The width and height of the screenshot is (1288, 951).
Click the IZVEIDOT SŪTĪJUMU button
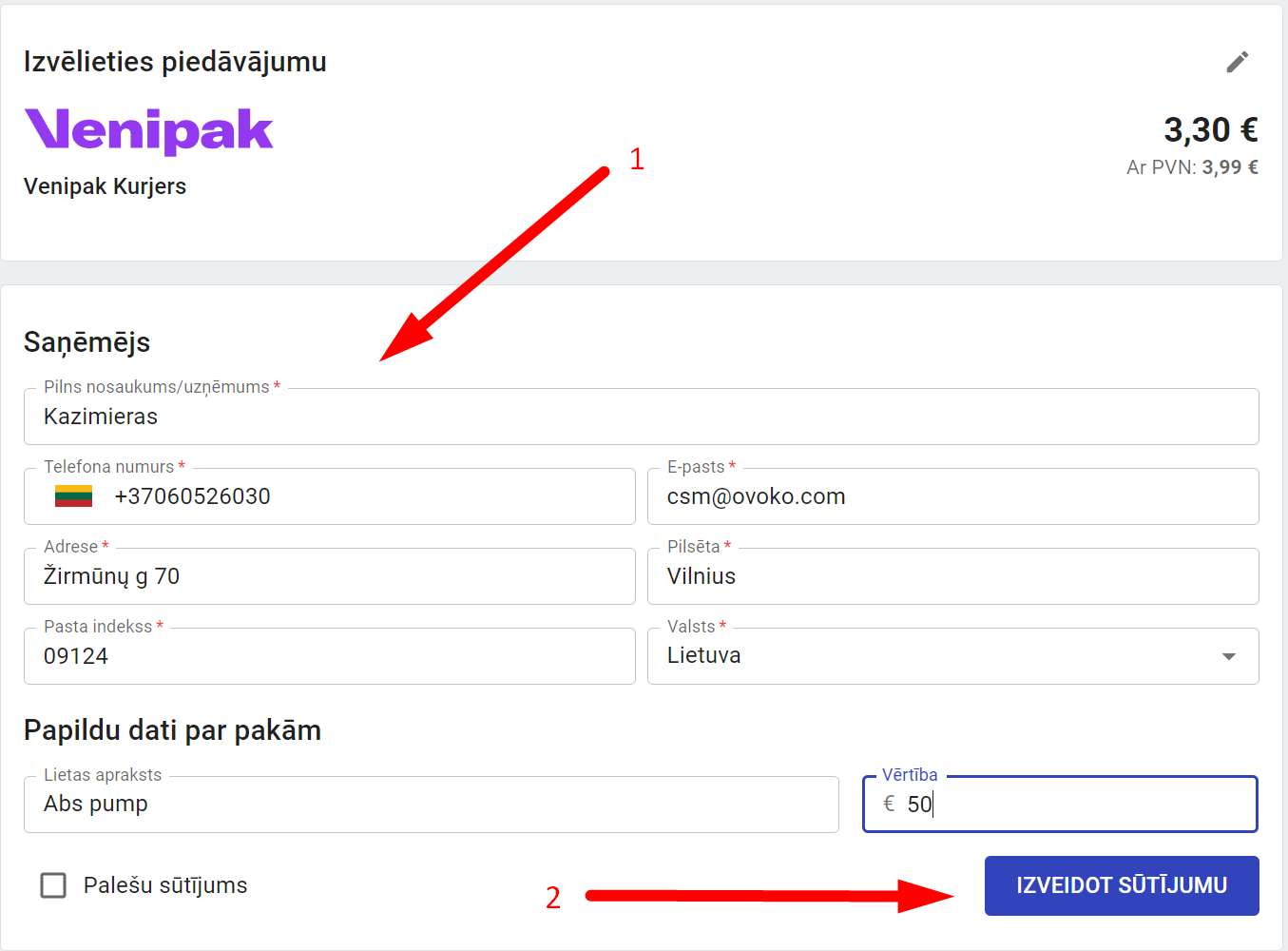1122,885
